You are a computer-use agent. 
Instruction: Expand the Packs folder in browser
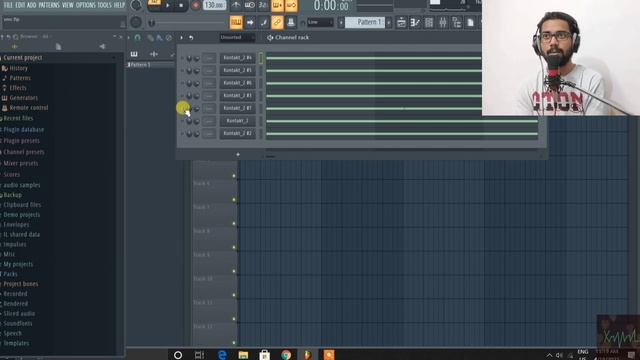10,274
